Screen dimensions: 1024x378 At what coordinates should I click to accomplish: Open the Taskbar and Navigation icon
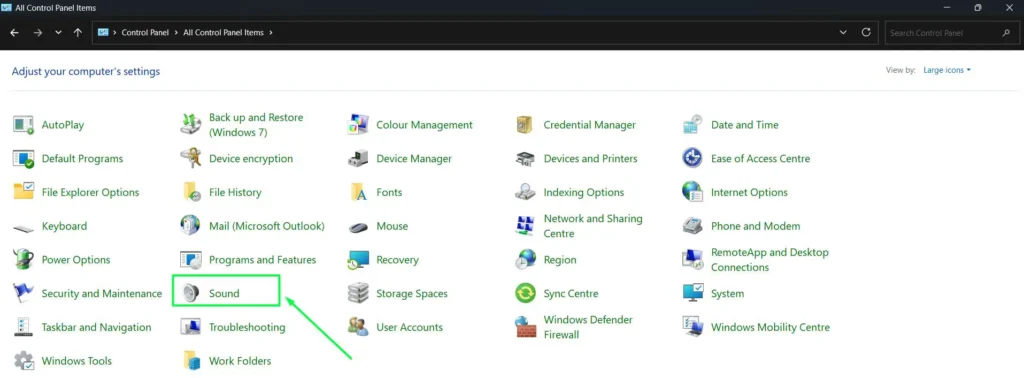point(24,327)
